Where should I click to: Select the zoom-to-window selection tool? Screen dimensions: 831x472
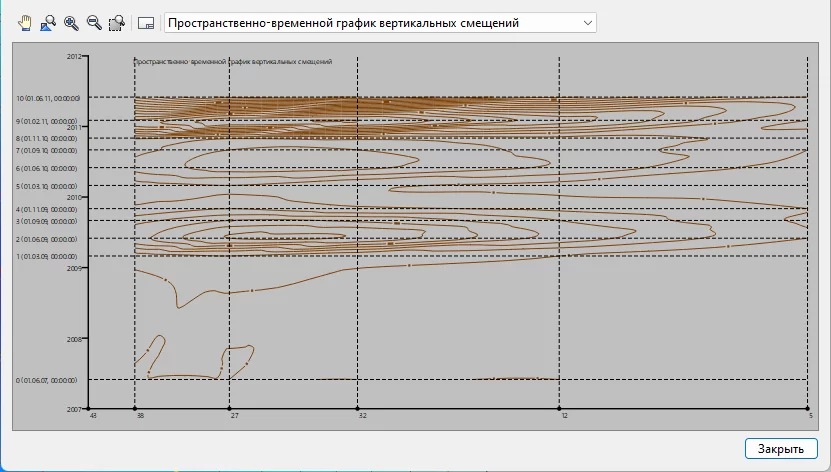click(x=117, y=23)
